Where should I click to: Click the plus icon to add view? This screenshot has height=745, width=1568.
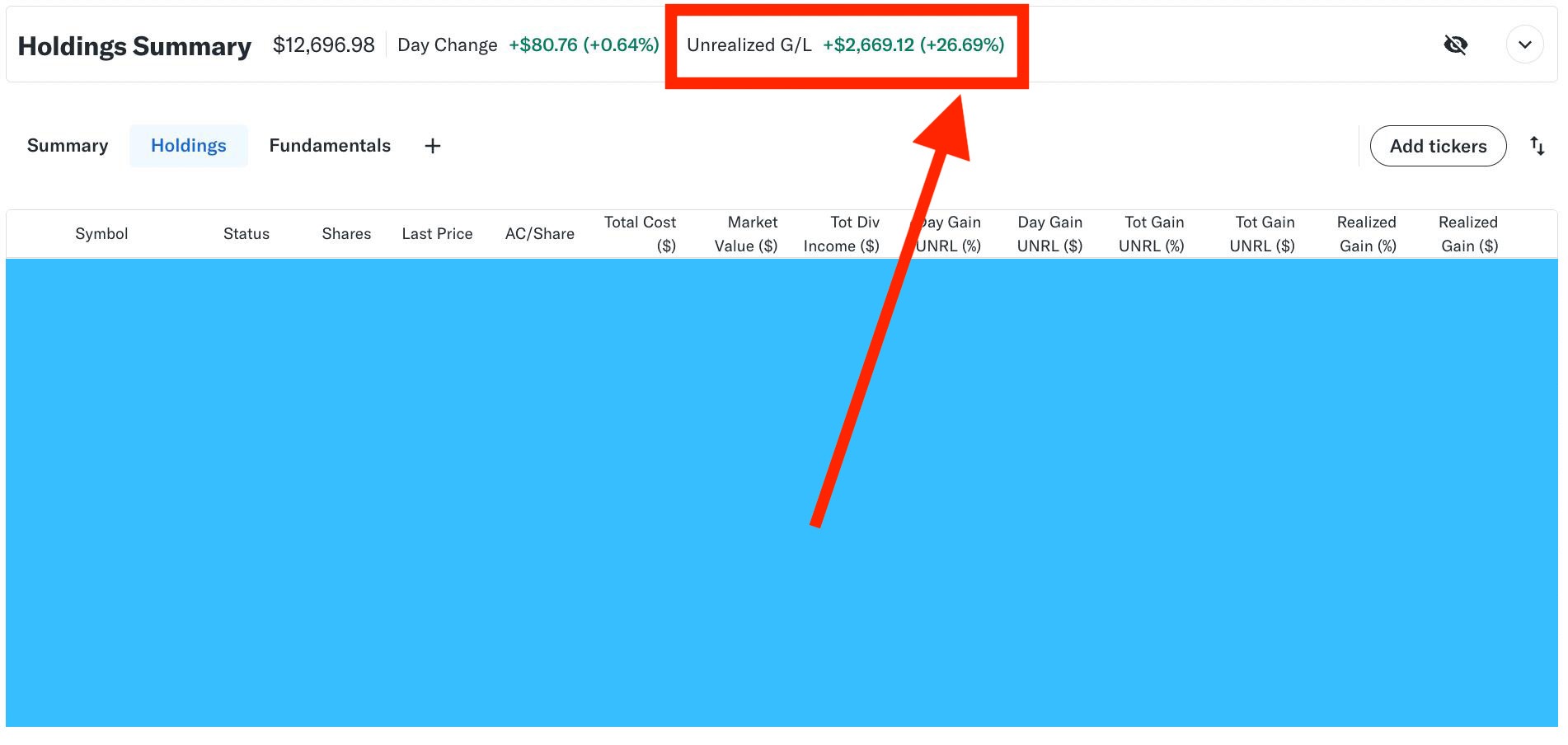[432, 146]
